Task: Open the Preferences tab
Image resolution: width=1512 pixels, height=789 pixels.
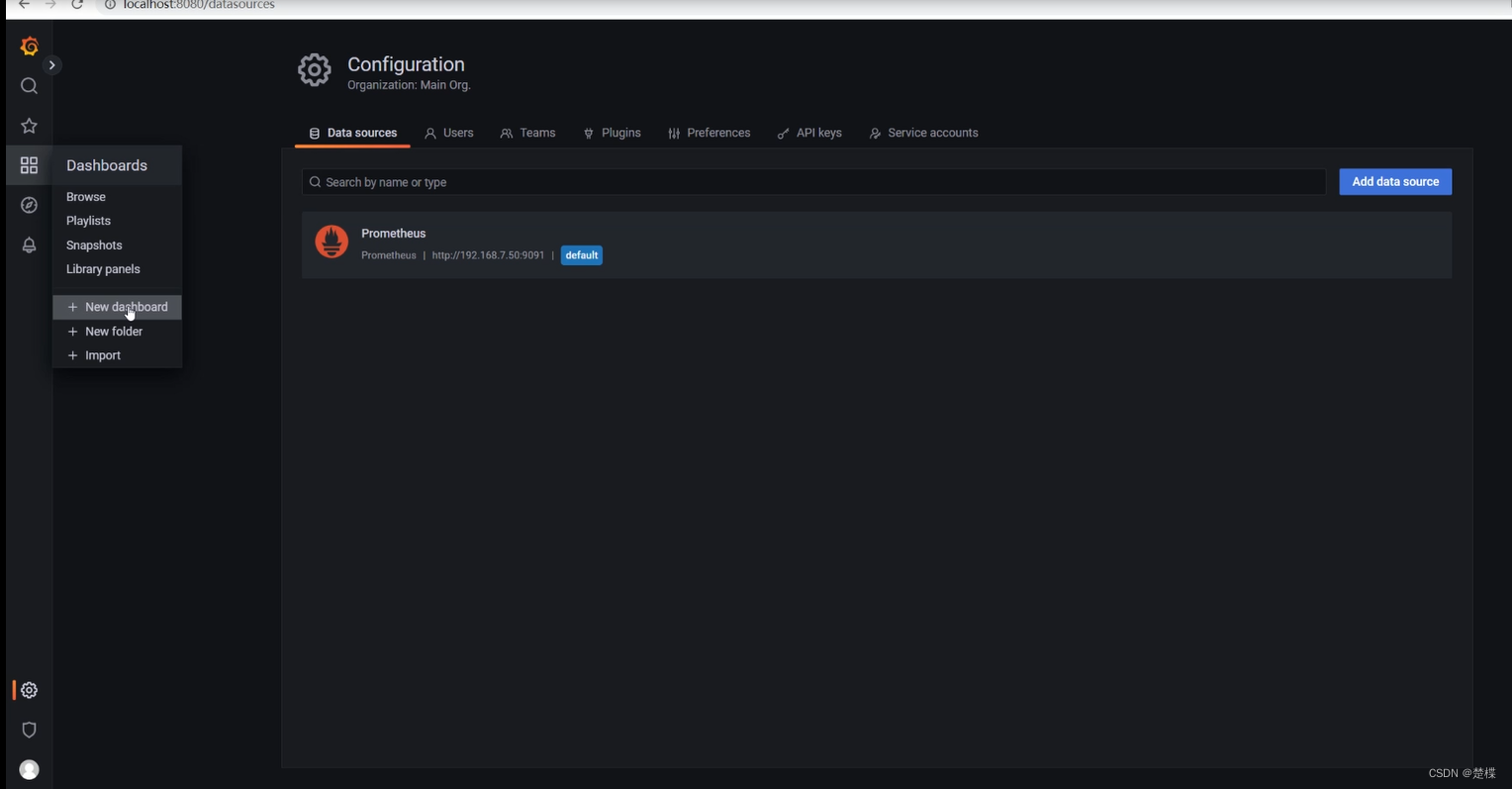Action: [709, 133]
